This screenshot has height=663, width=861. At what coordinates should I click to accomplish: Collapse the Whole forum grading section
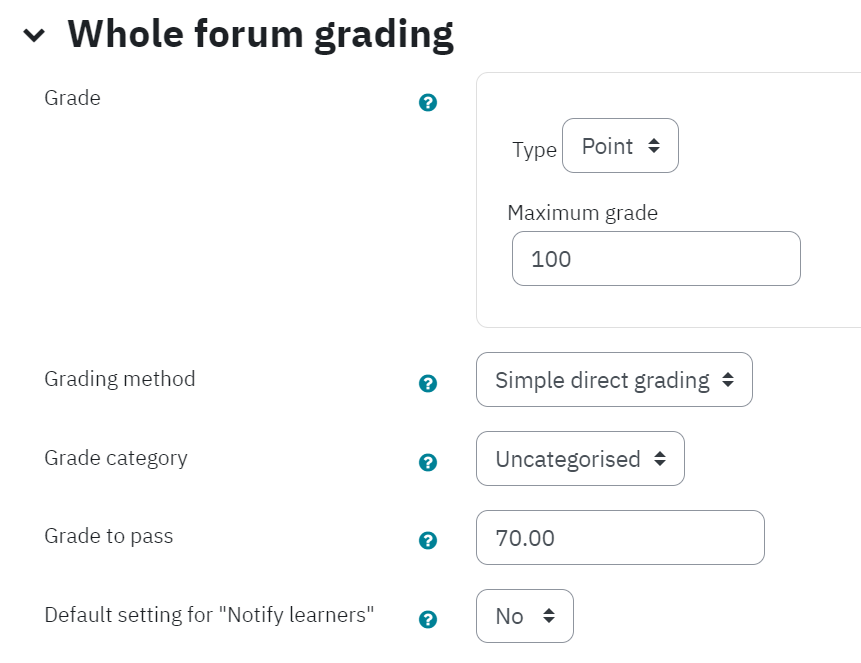34,35
